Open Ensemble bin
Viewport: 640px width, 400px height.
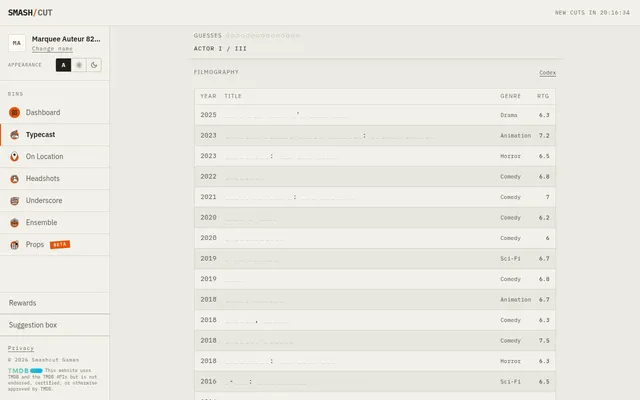55,222
